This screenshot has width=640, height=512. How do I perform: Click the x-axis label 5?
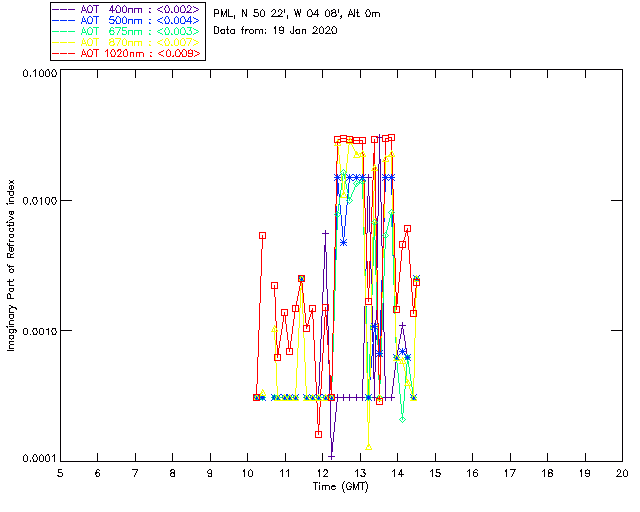[x=60, y=473]
